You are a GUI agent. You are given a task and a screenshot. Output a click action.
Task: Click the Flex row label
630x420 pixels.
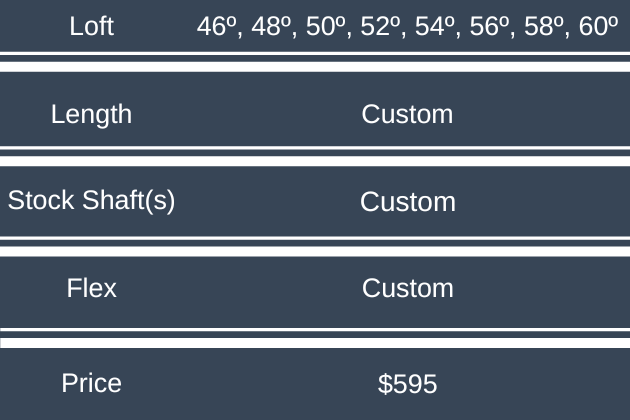point(91,289)
